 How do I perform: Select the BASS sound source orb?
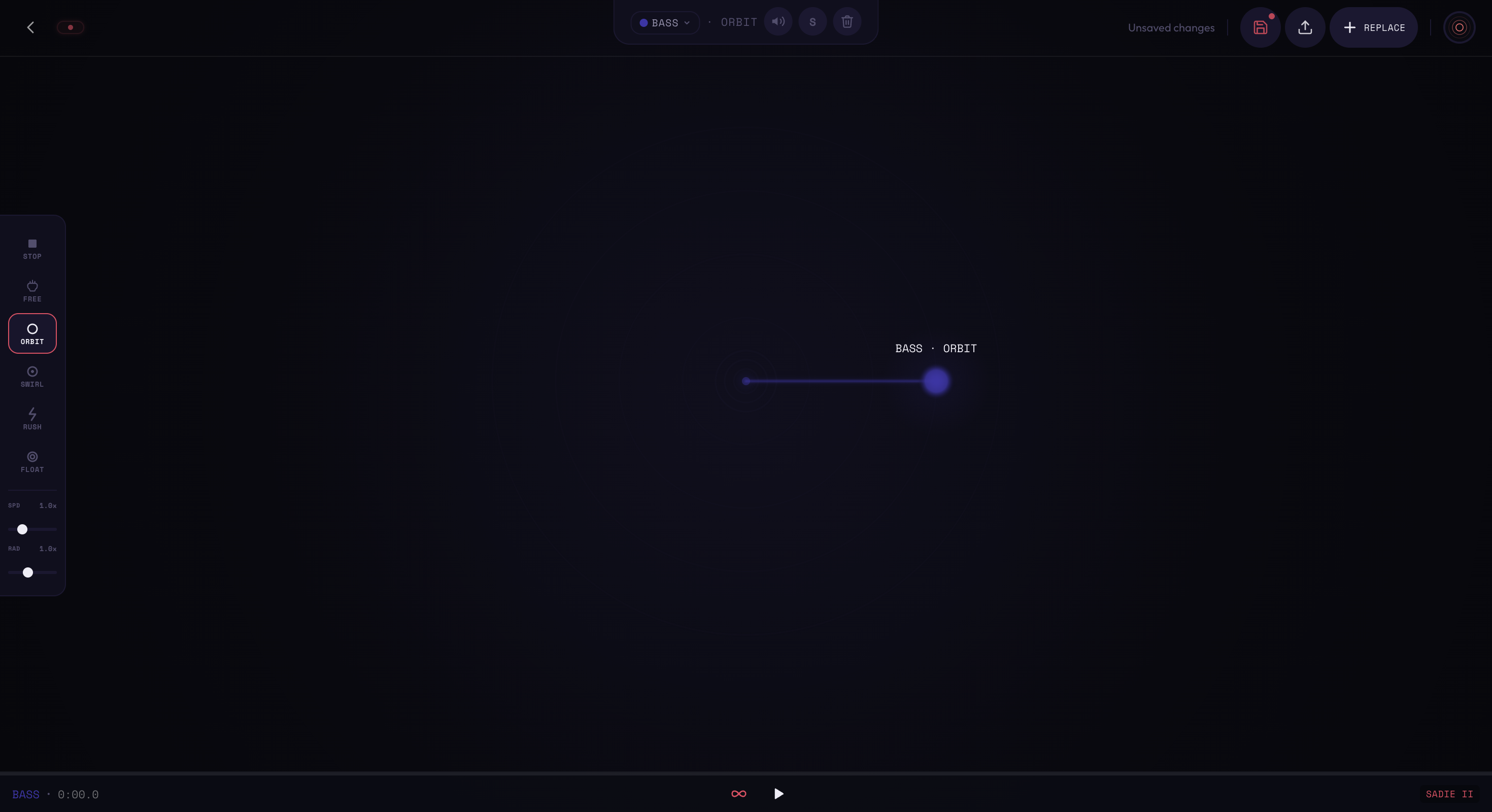point(936,381)
